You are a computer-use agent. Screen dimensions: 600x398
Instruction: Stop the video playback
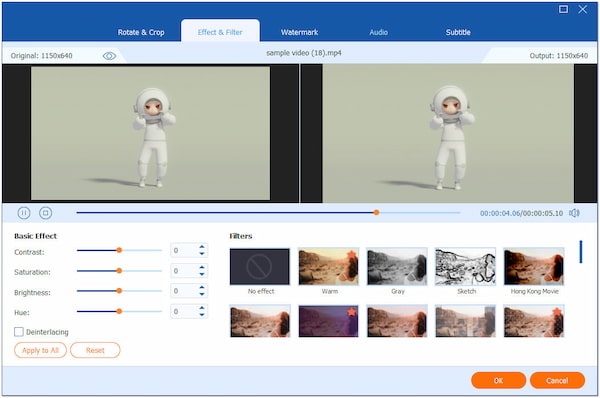[x=46, y=213]
